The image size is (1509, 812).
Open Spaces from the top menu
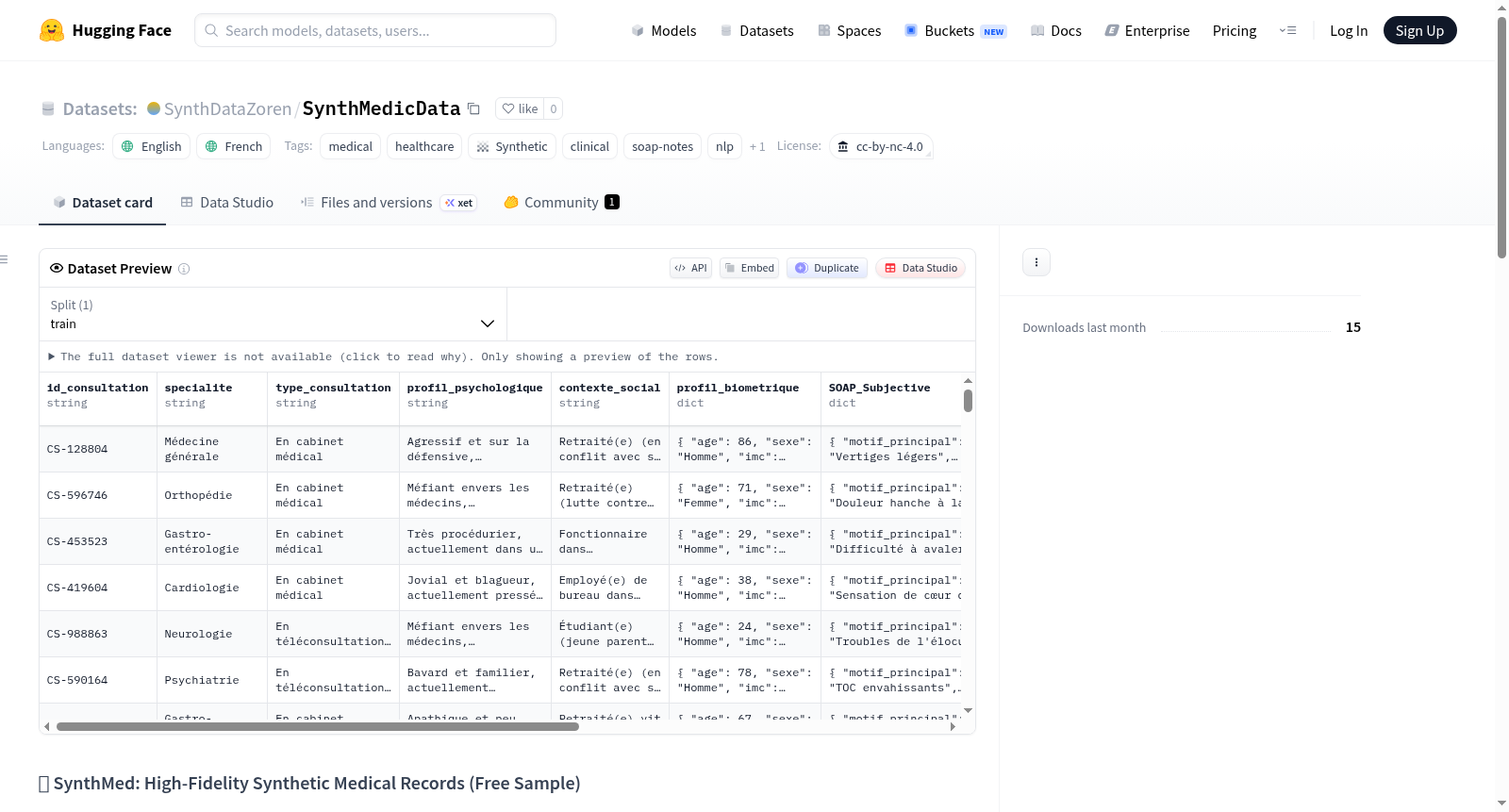[850, 30]
